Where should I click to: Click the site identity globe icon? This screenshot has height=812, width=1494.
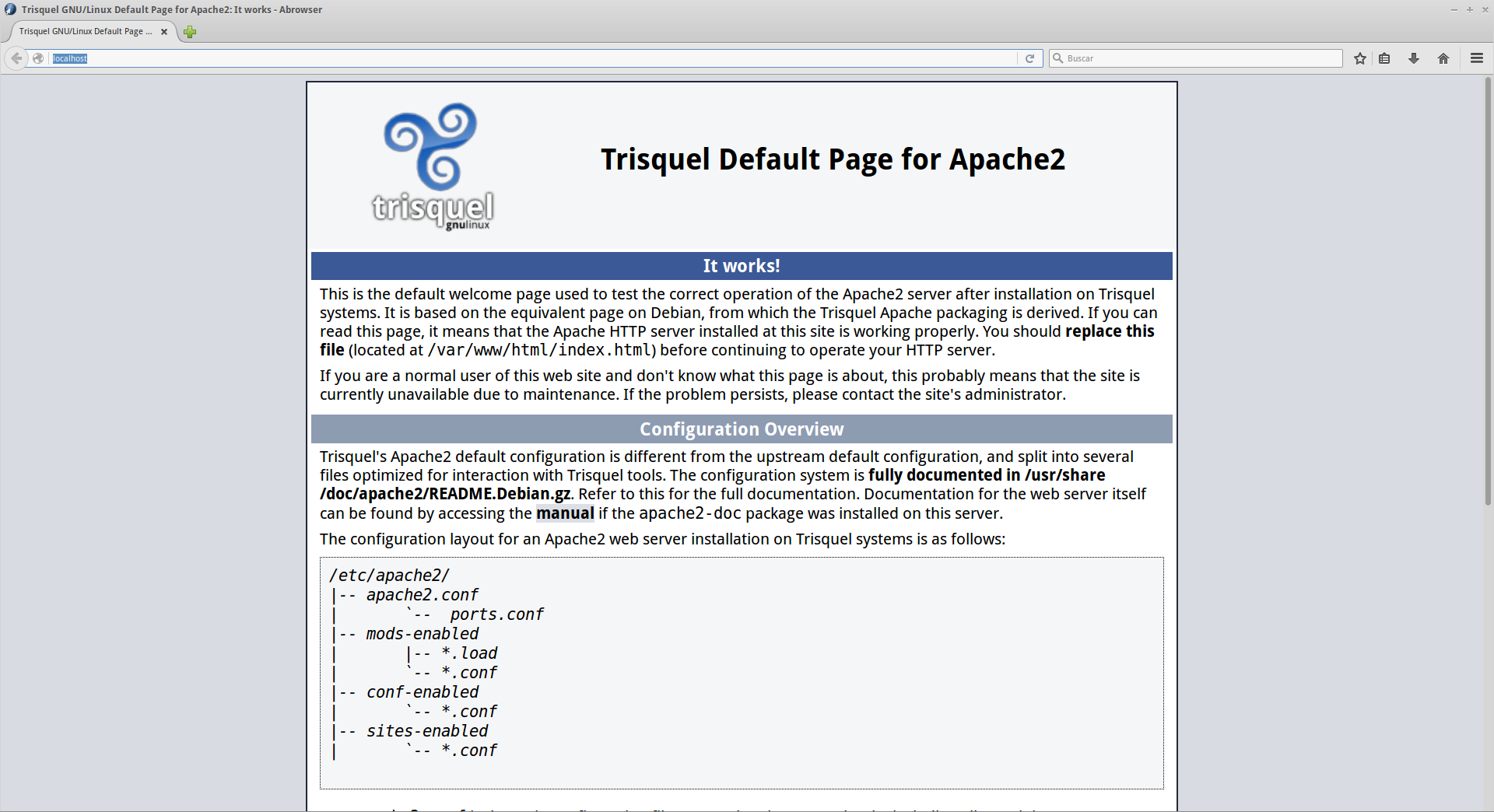38,58
